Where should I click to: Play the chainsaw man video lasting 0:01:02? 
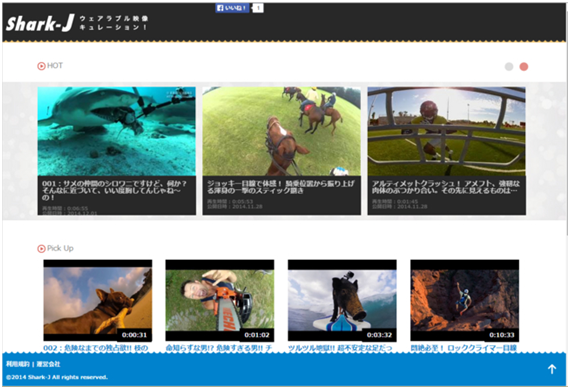pyautogui.click(x=220, y=300)
